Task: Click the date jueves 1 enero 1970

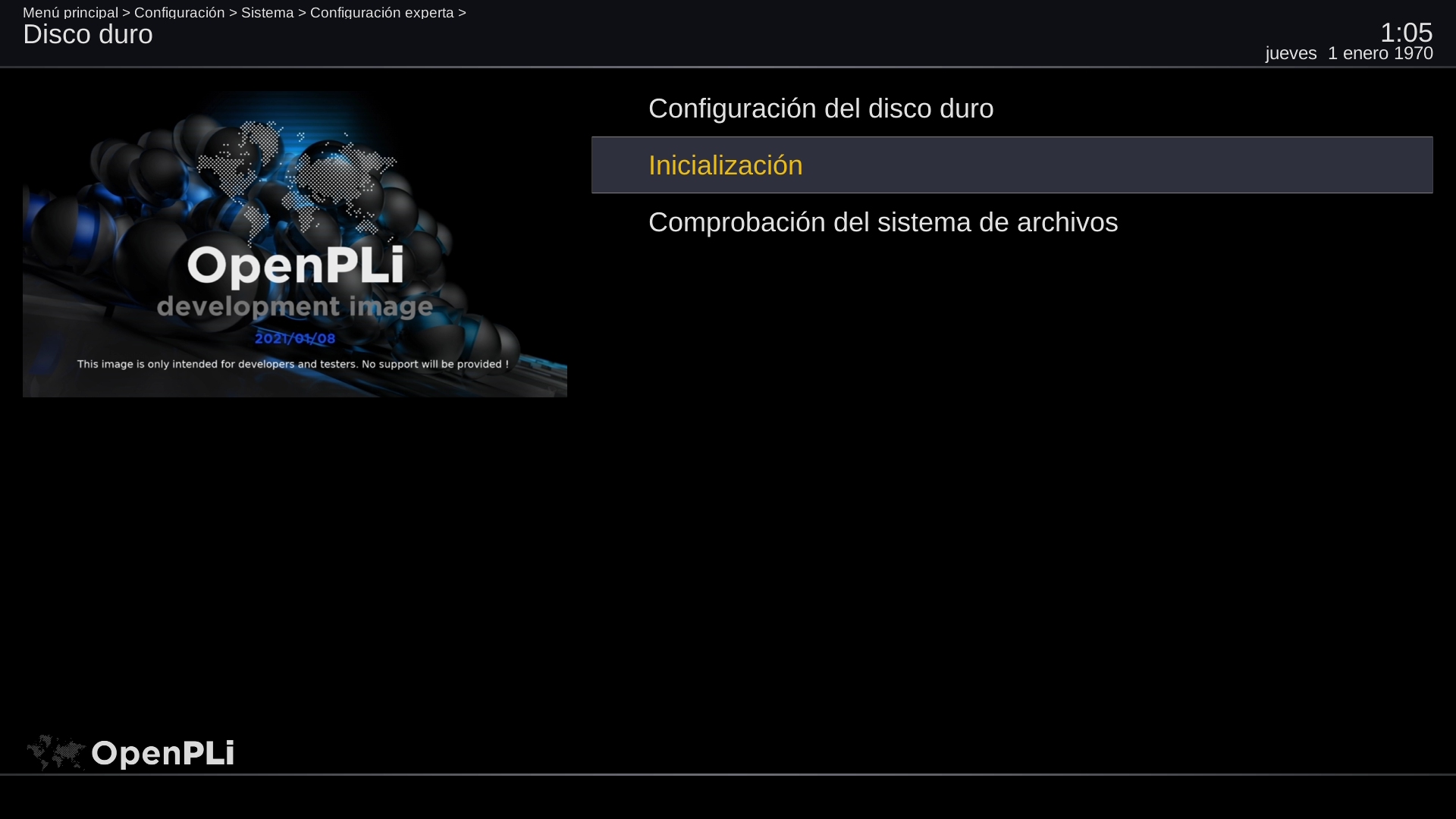Action: [x=1348, y=54]
